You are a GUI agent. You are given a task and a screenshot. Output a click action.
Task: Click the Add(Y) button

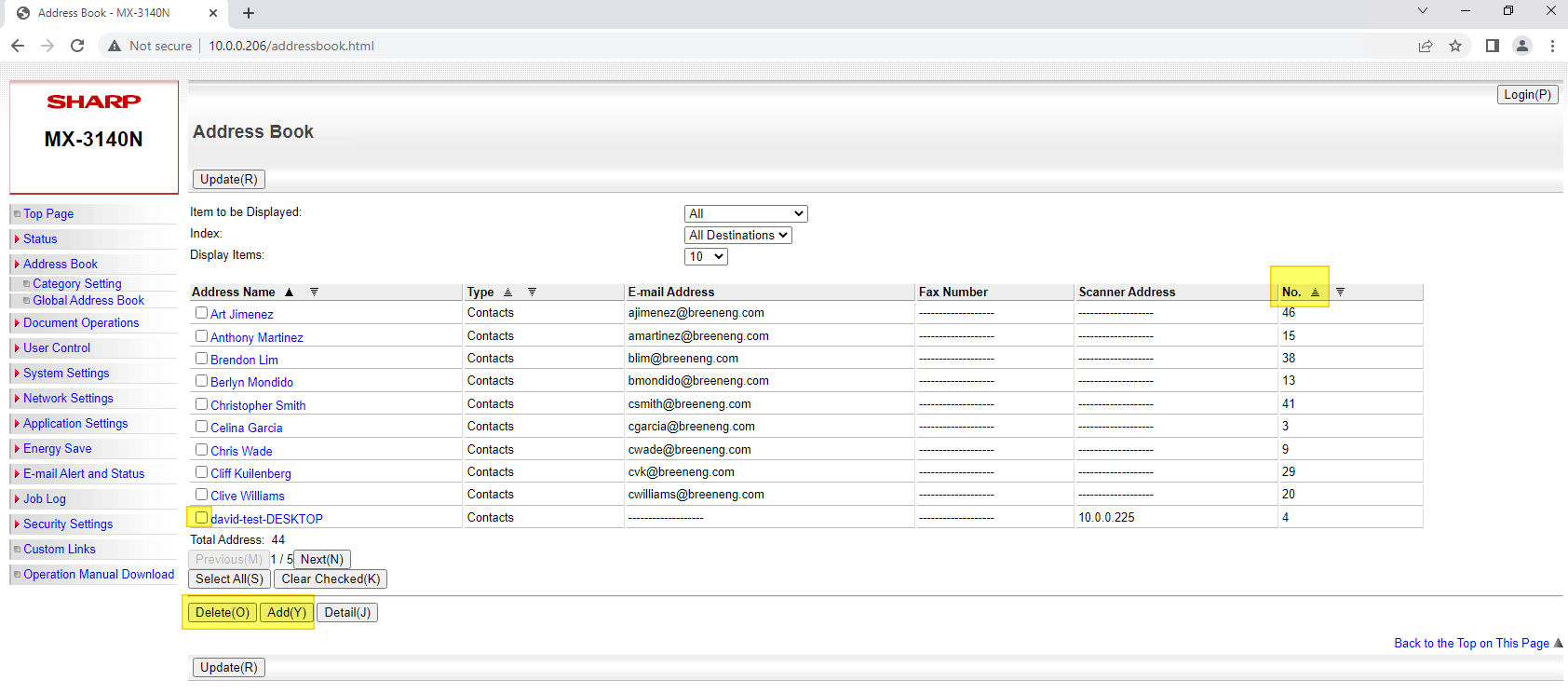click(x=286, y=612)
